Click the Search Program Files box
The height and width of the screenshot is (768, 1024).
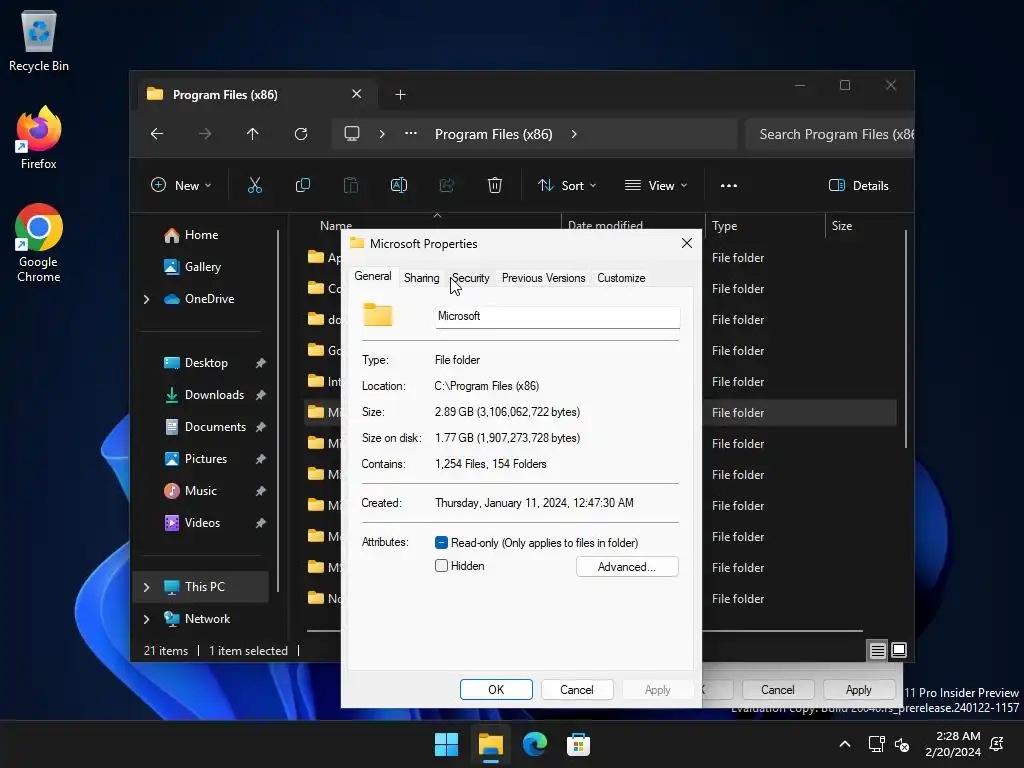(x=829, y=134)
